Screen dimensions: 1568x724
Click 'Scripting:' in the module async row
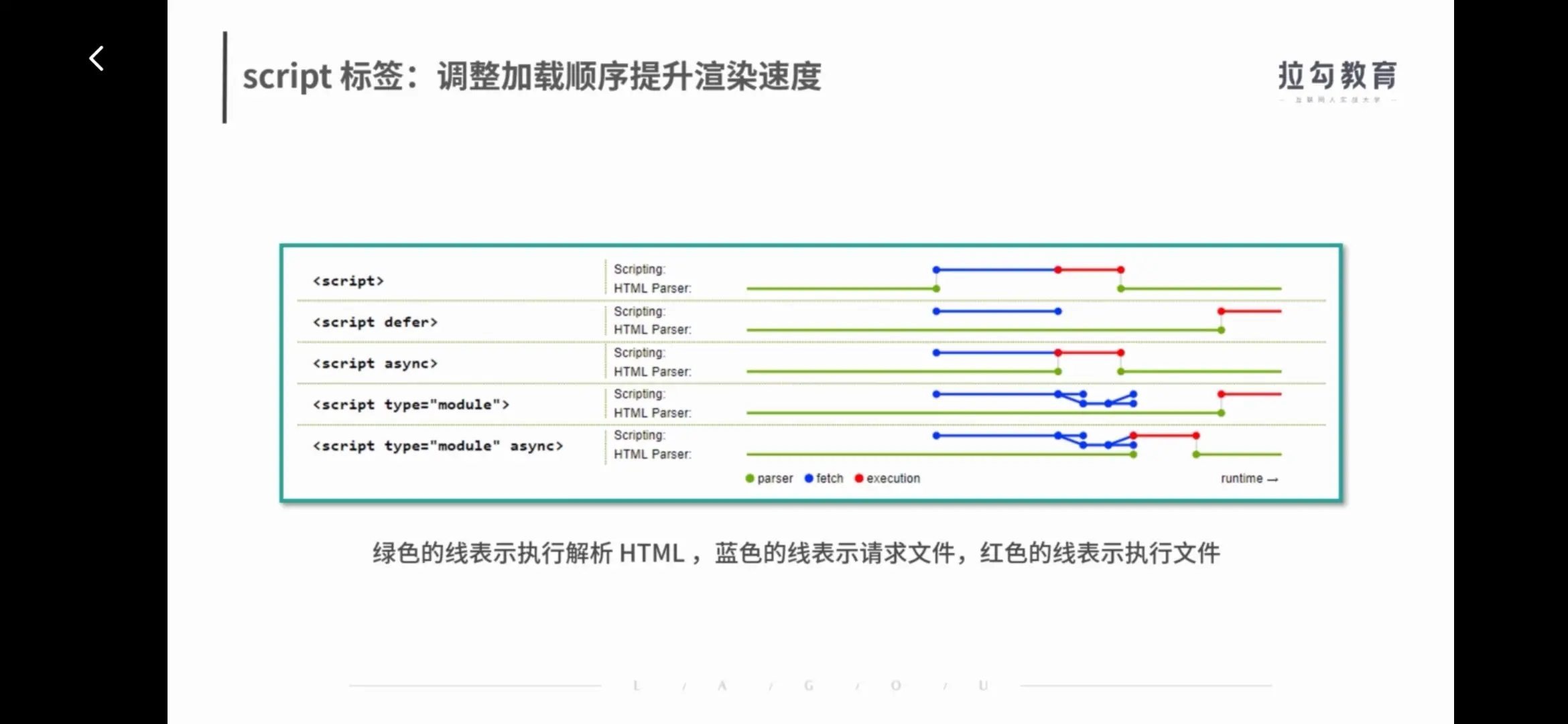pos(639,436)
